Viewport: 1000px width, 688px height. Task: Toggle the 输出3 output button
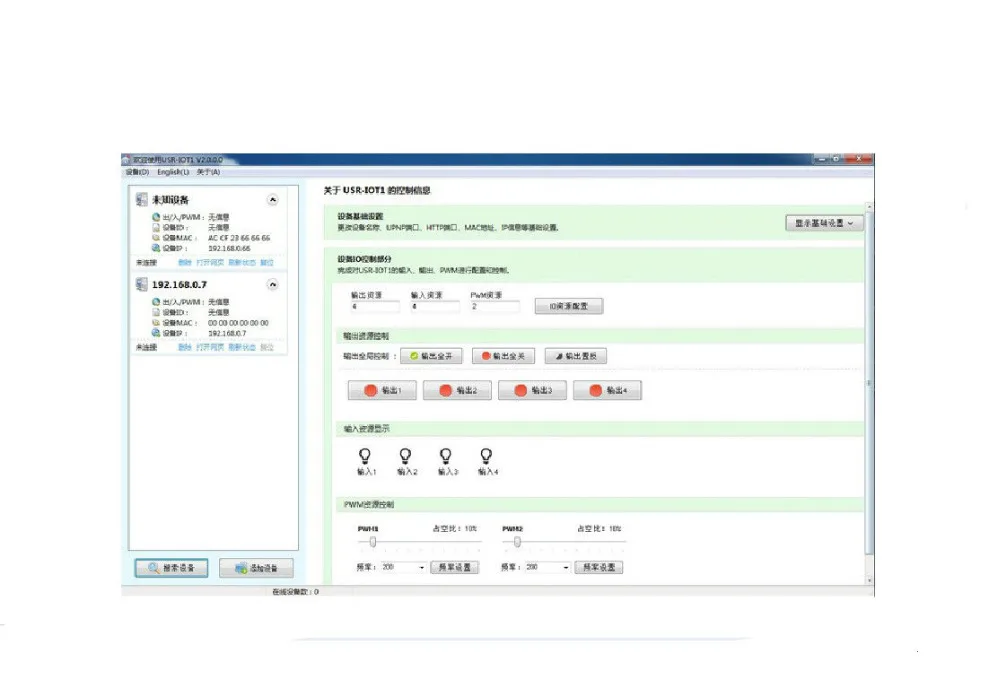tap(533, 390)
